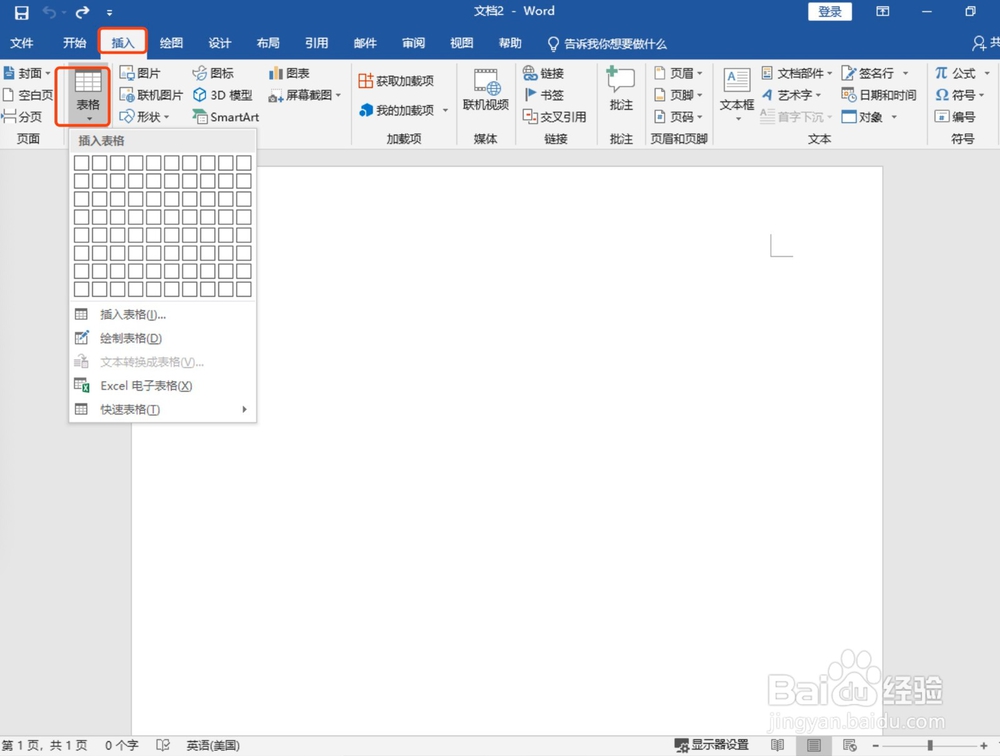Switch to the 审阅 ribbon tab
Screen dimensions: 1000x756
coord(413,43)
